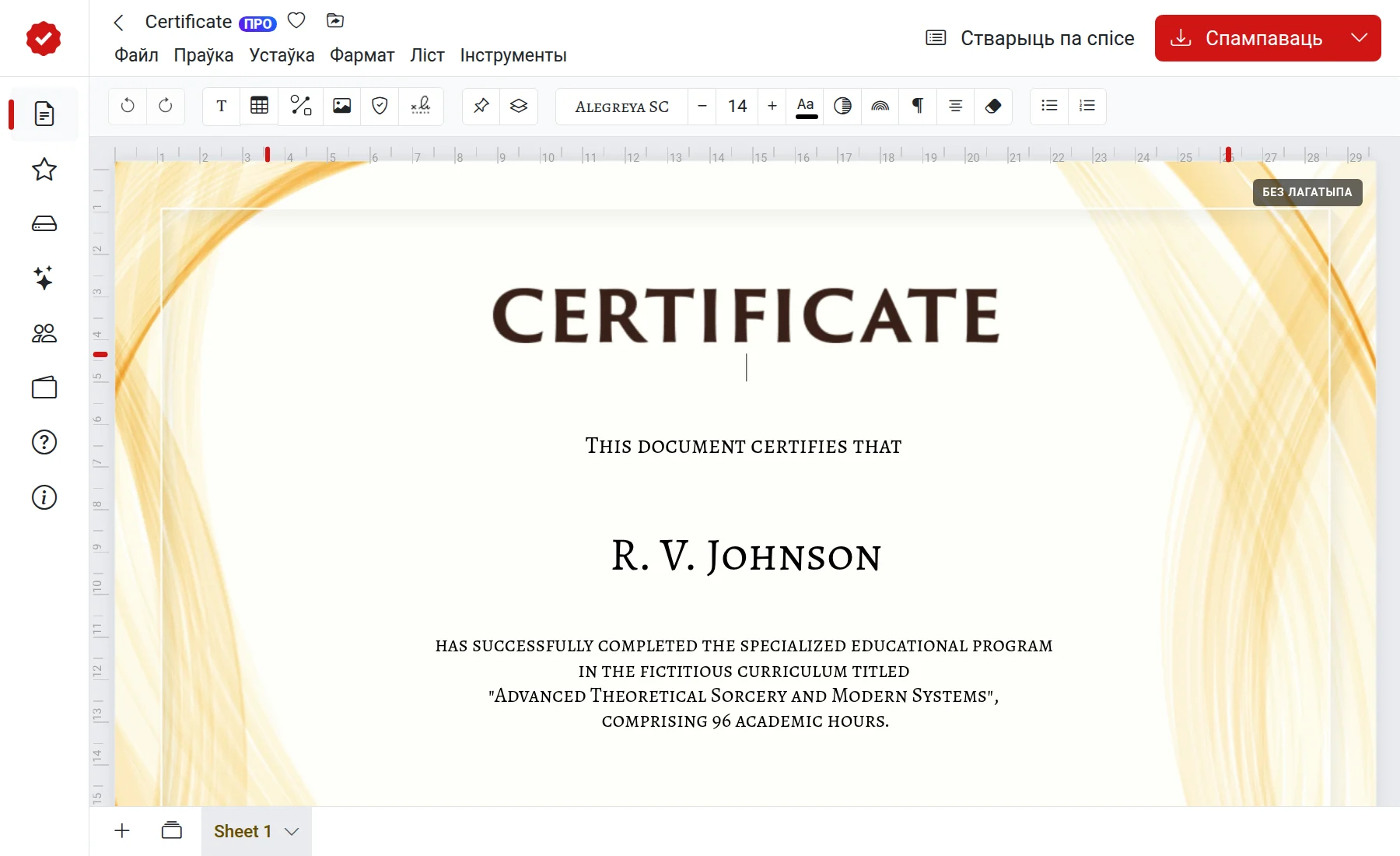This screenshot has width=1400, height=856.
Task: Open the documents sidebar icon
Action: (x=44, y=114)
